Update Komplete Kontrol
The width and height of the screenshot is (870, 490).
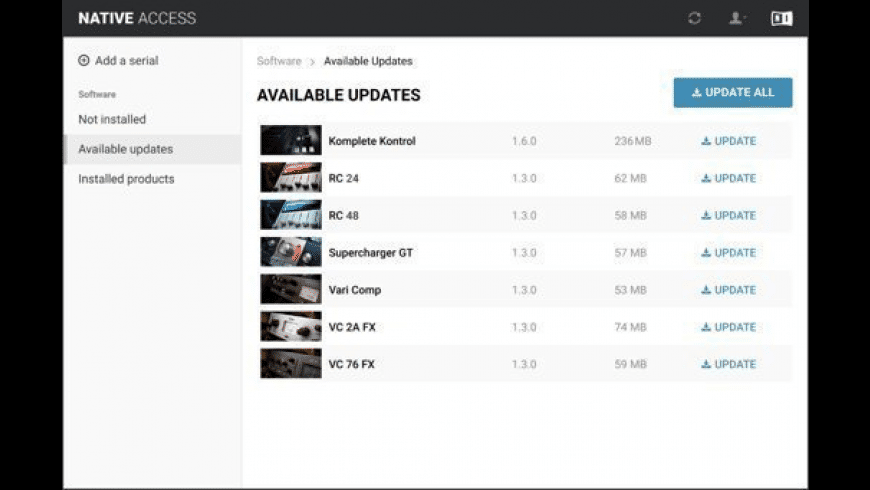point(729,141)
